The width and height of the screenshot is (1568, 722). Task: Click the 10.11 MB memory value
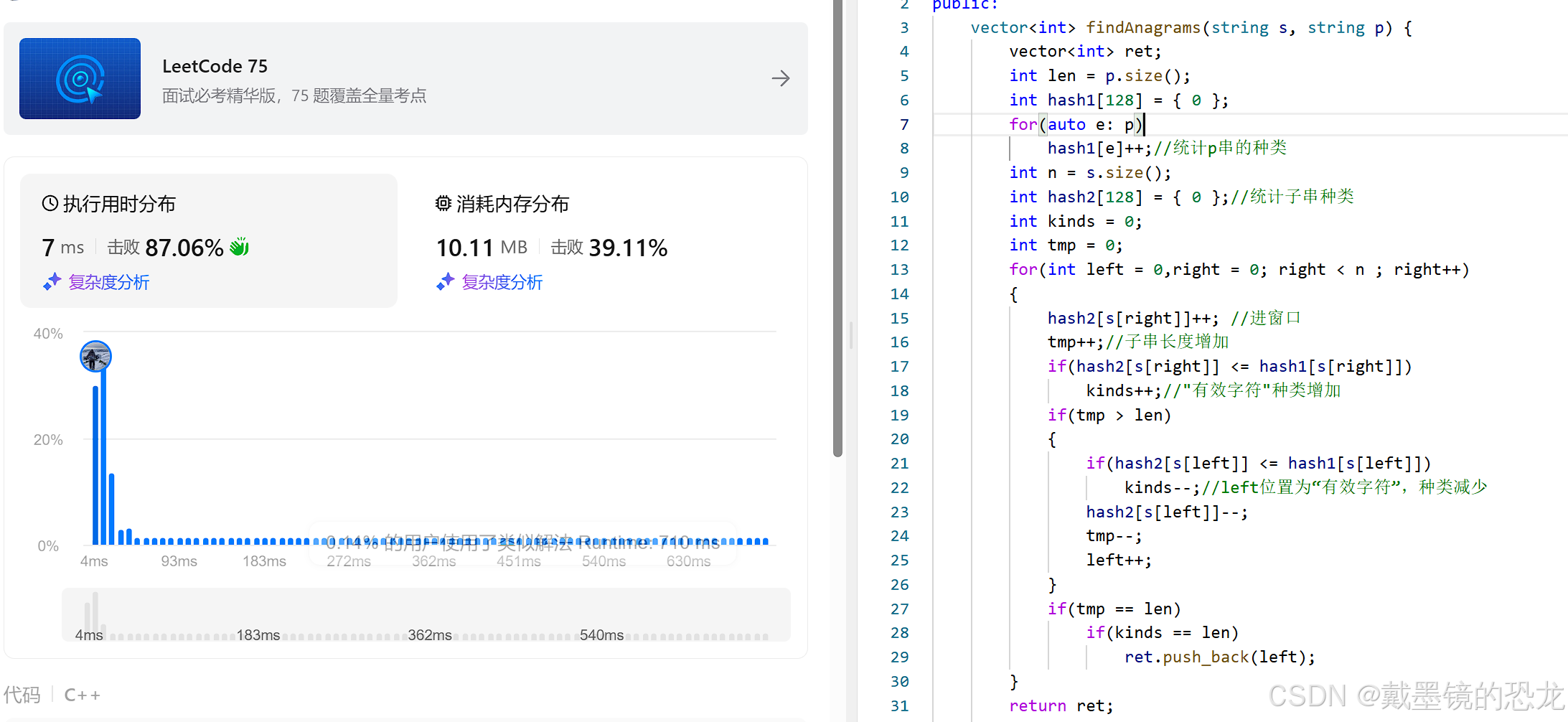click(482, 248)
